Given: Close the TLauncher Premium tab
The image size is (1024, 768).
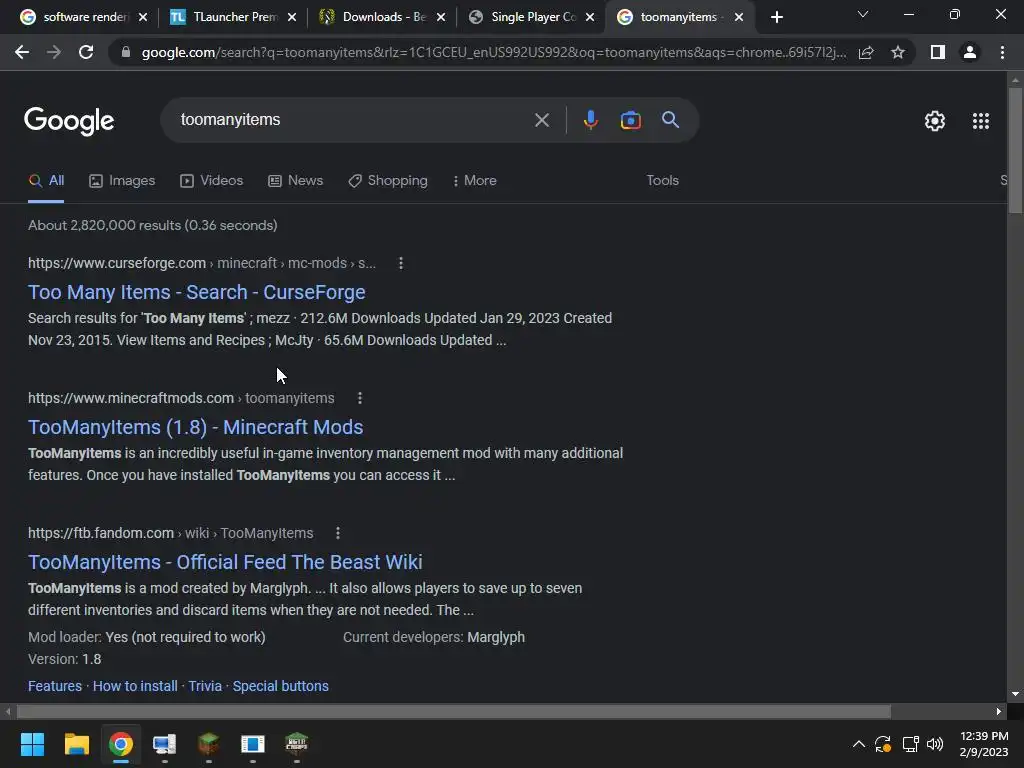Looking at the screenshot, I should pyautogui.click(x=292, y=17).
